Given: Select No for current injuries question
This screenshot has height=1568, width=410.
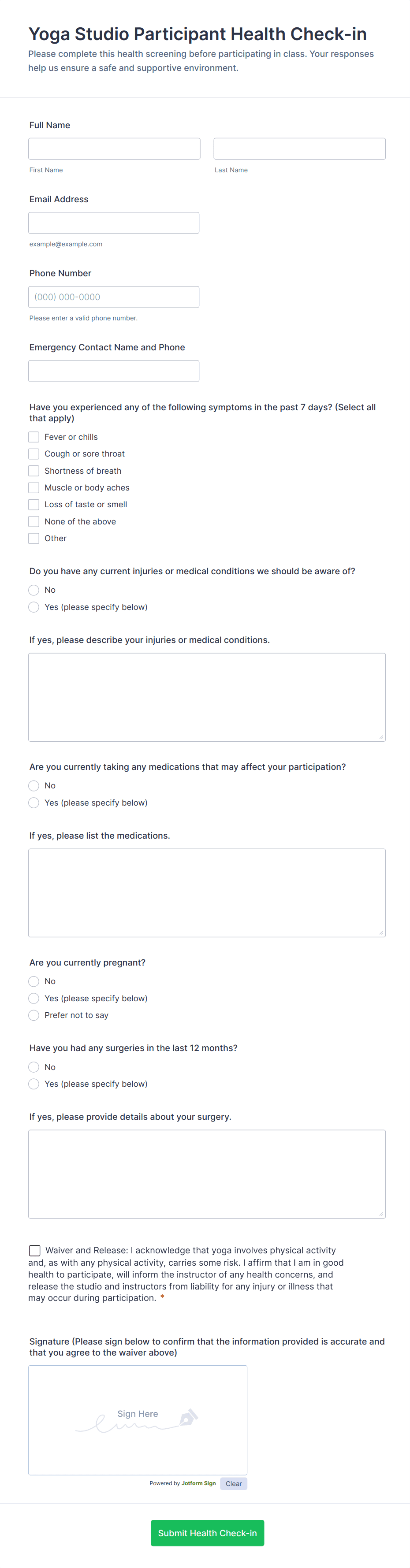Looking at the screenshot, I should pos(34,590).
